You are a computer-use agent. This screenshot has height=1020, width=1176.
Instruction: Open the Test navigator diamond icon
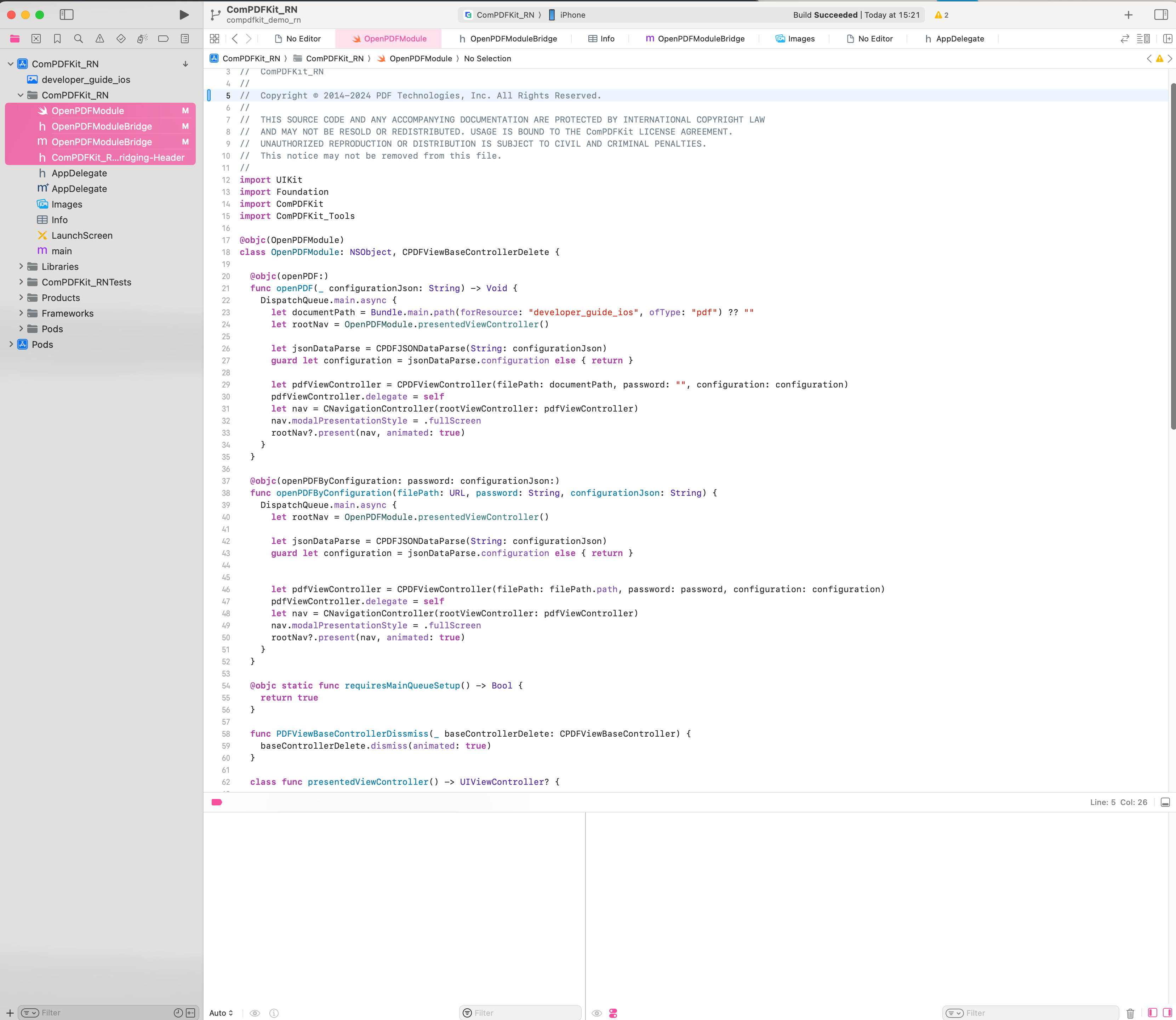pos(121,39)
